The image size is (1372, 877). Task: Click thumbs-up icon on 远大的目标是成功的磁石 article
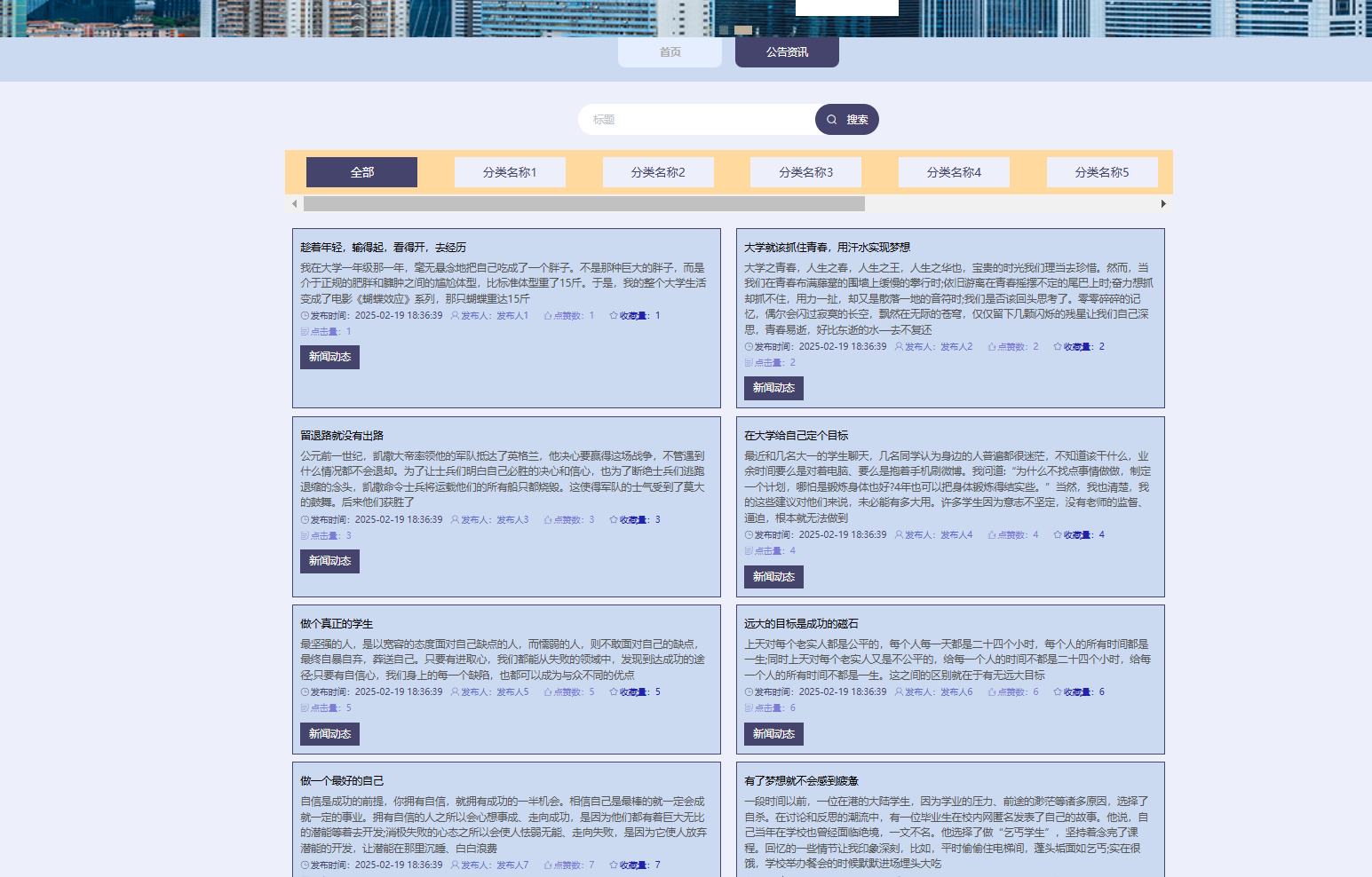coord(991,692)
